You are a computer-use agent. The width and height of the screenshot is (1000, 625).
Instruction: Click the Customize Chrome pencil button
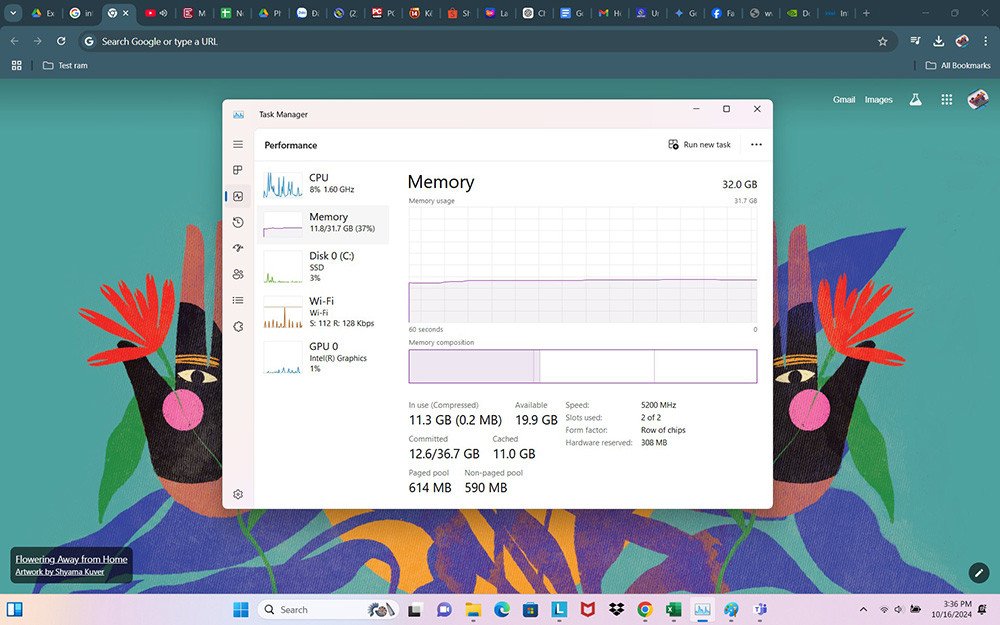coord(978,572)
